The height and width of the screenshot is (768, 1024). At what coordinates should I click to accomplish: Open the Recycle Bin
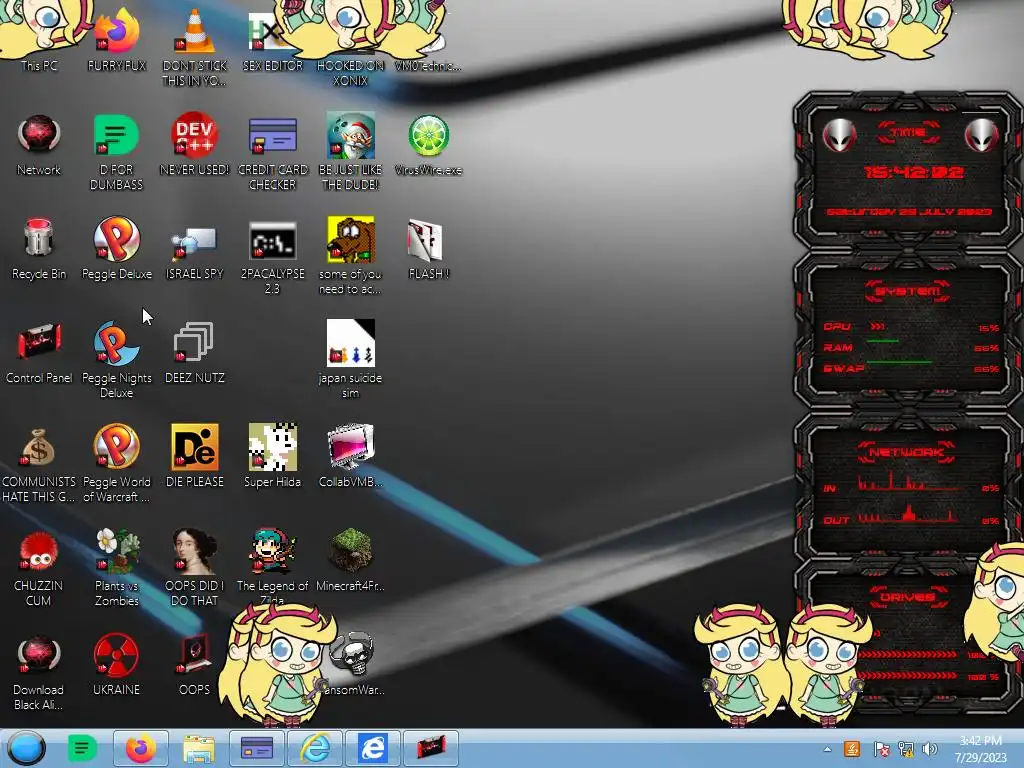(x=39, y=249)
